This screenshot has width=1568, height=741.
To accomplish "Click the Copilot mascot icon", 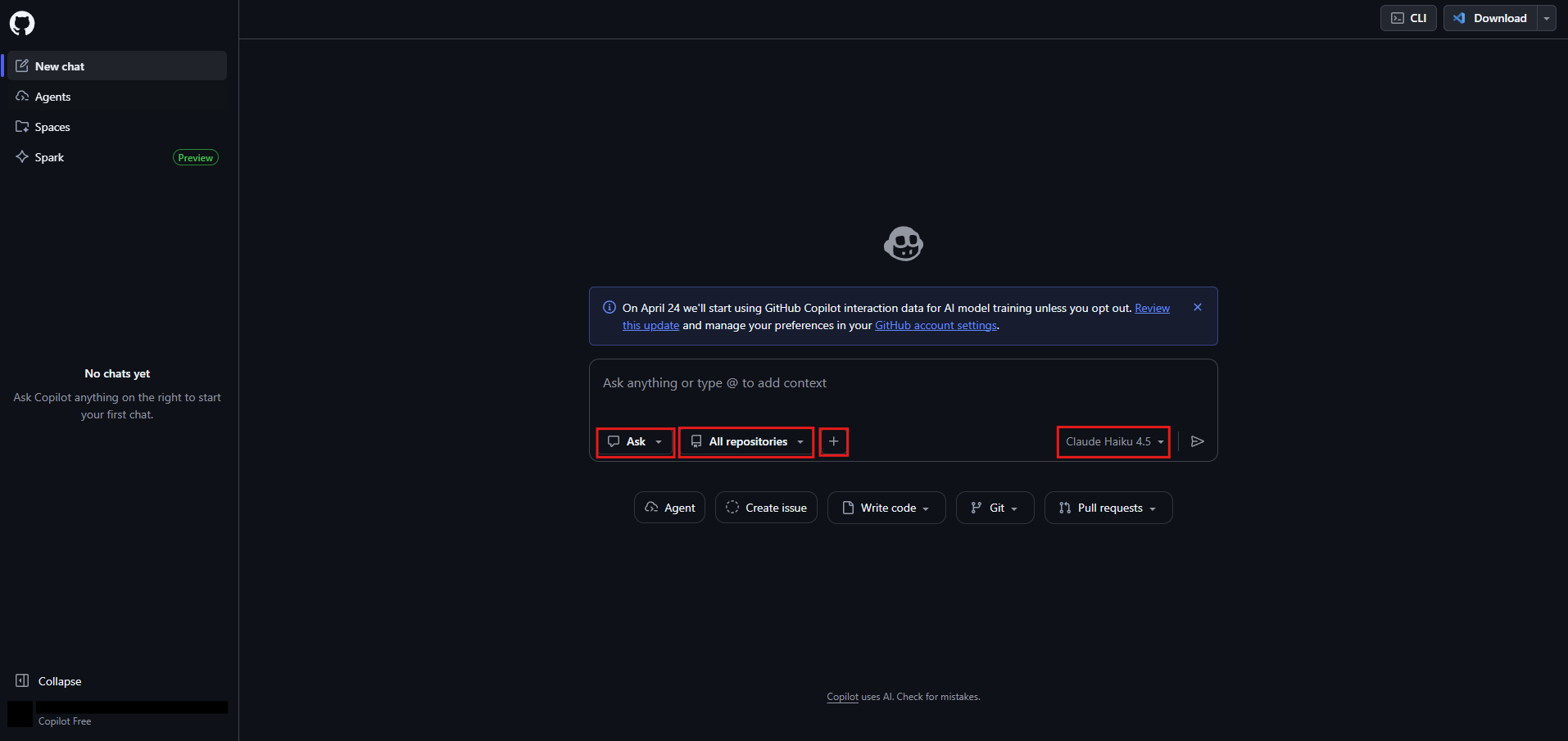I will tap(903, 244).
